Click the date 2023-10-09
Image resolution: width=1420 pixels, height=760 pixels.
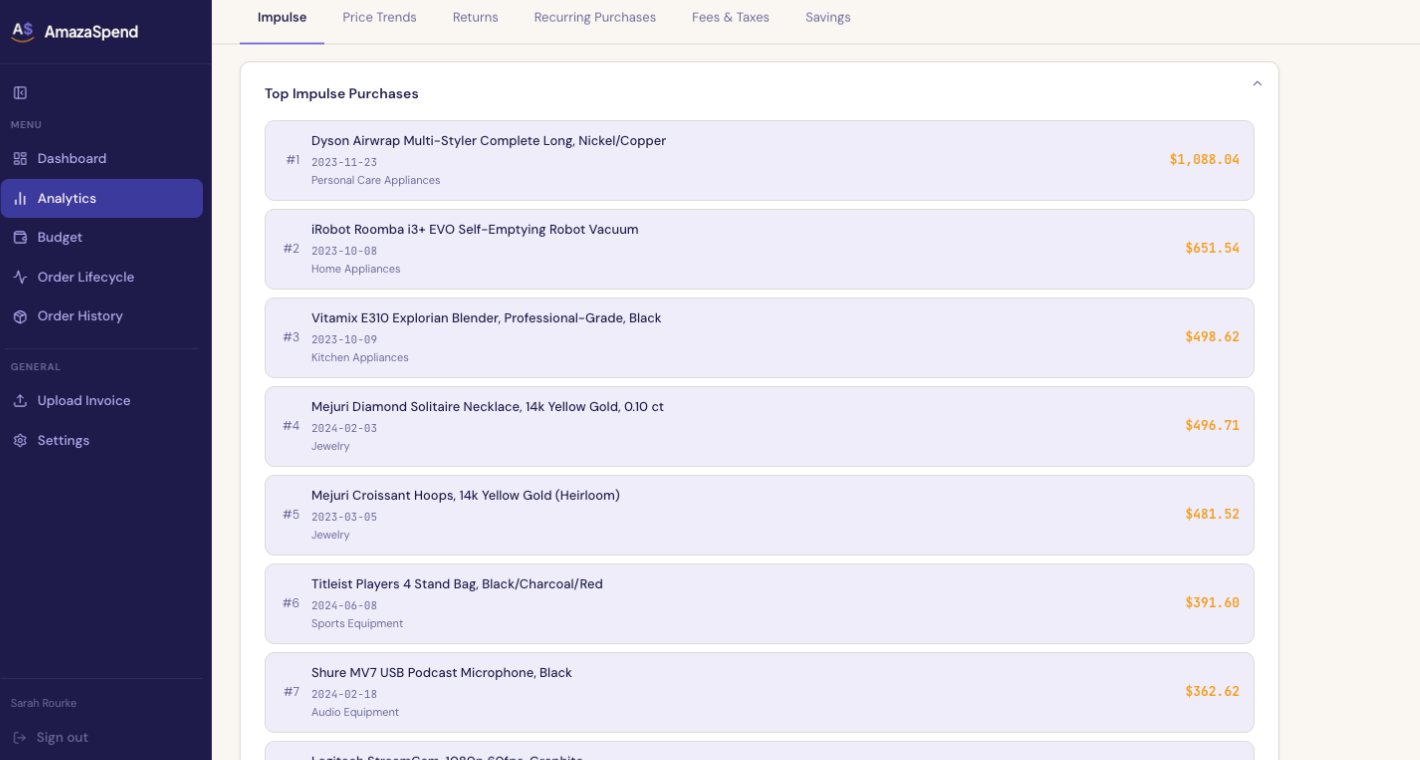coord(344,340)
